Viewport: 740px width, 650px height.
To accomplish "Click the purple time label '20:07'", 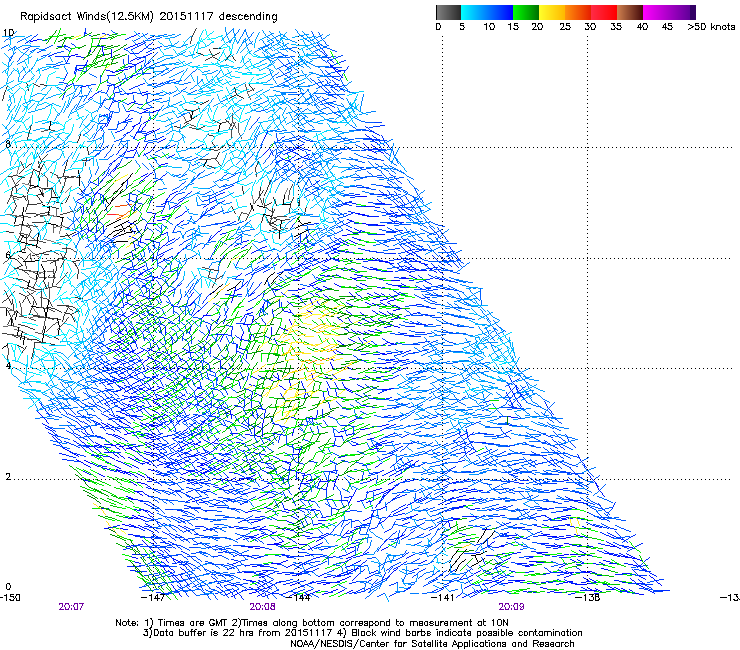I will (71, 607).
